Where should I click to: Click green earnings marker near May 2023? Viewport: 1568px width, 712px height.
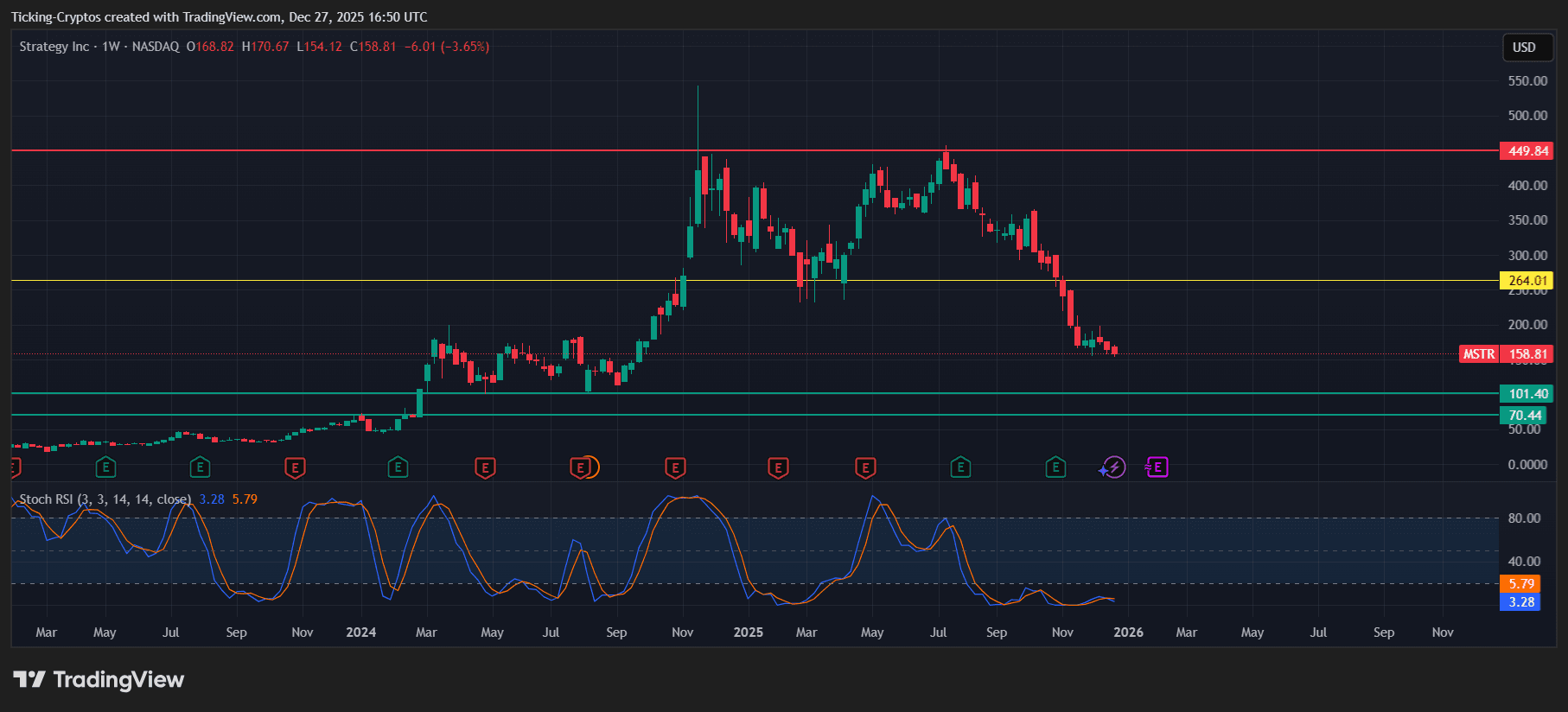[x=105, y=467]
